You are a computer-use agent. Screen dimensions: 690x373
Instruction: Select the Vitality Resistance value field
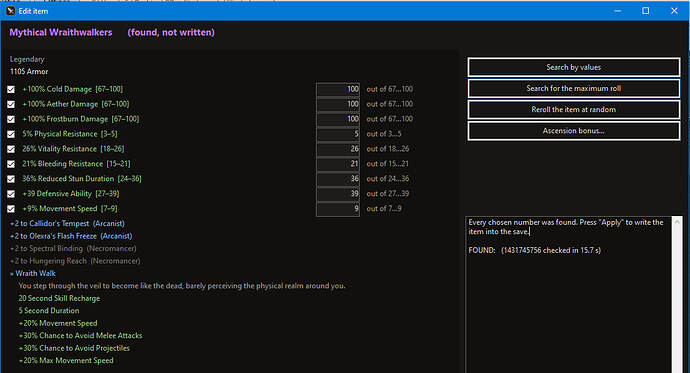pos(338,149)
